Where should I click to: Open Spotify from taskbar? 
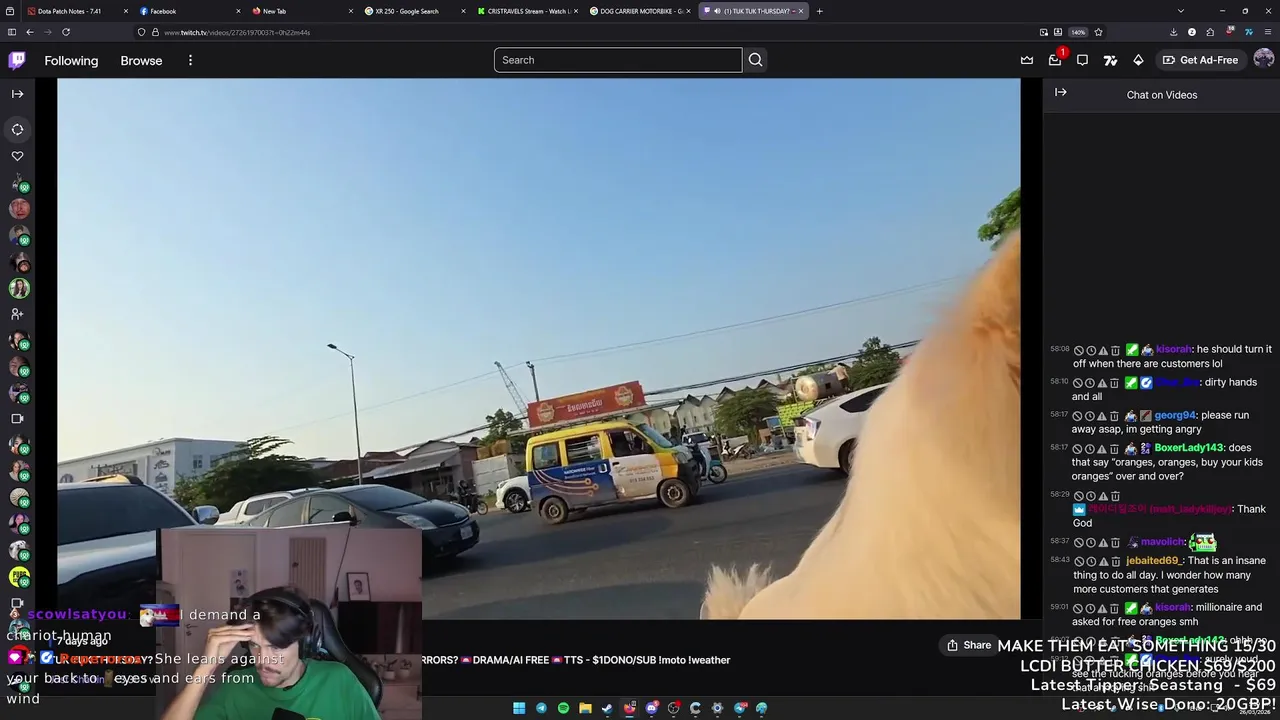[563, 708]
